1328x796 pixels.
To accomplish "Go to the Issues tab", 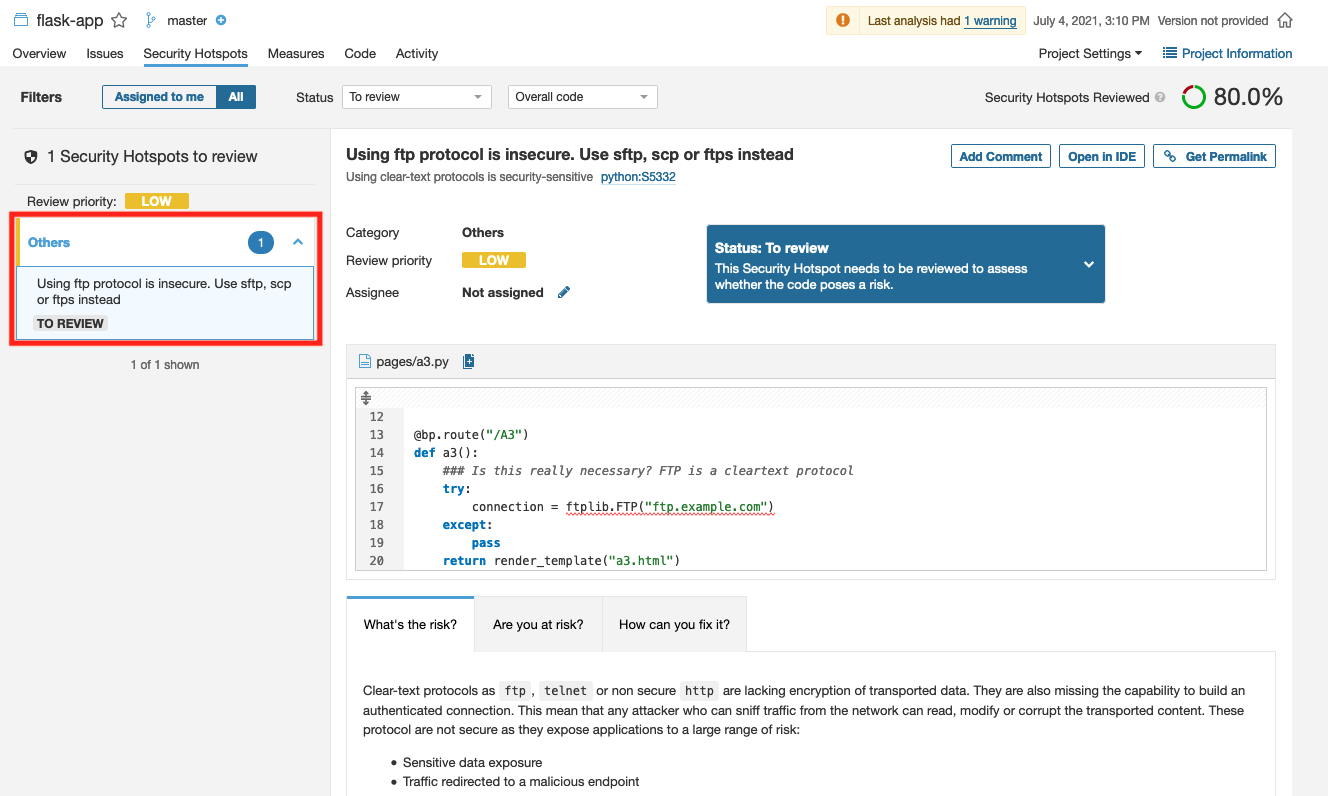I will 105,53.
